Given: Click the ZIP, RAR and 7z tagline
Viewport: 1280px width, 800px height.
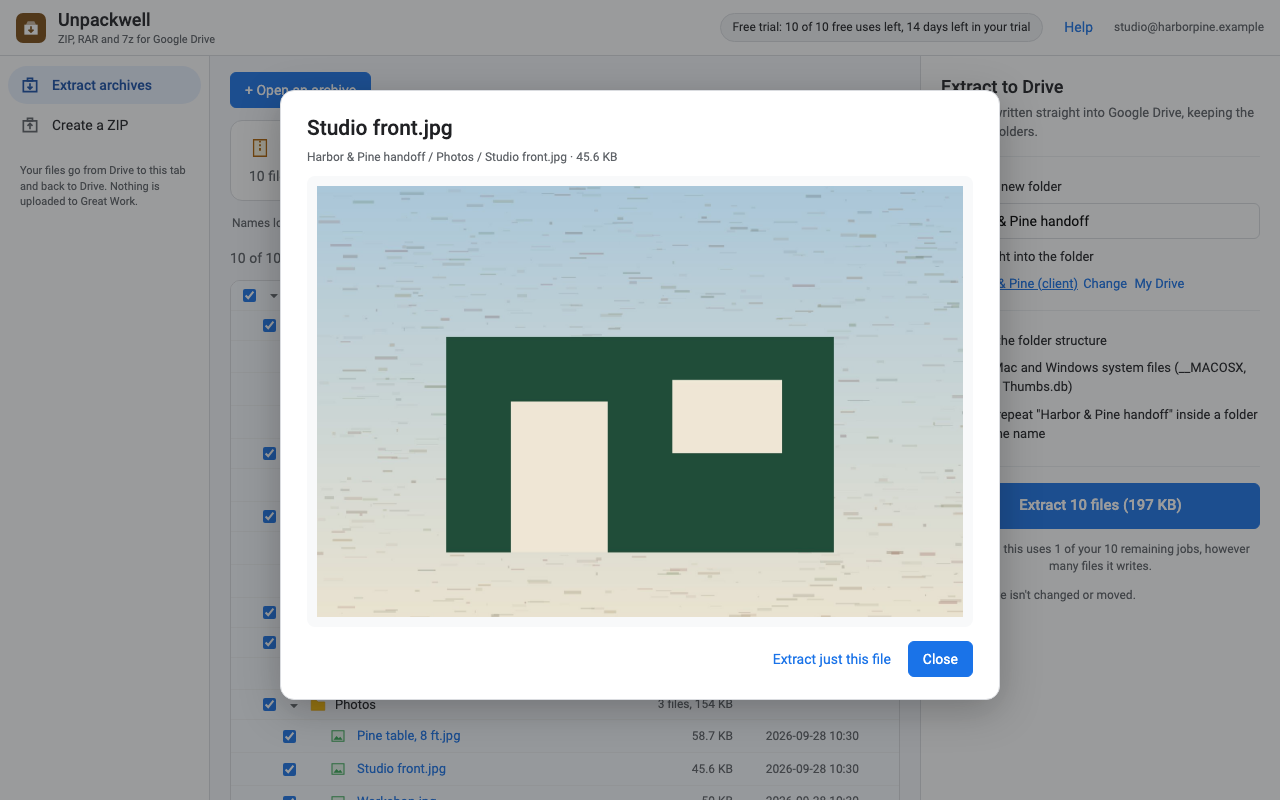Looking at the screenshot, I should (136, 40).
